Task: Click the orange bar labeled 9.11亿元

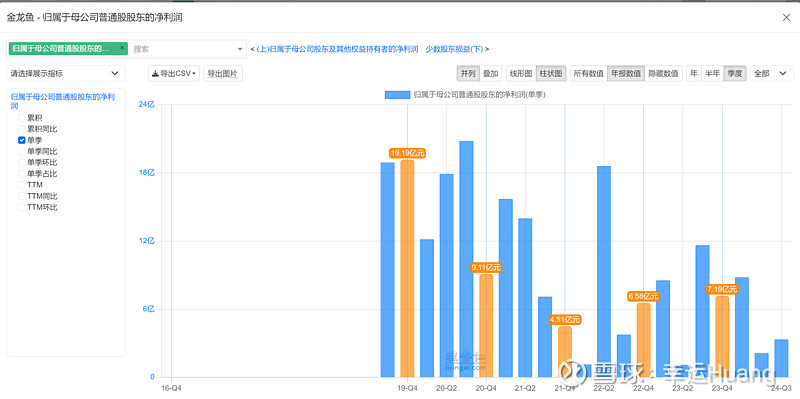Action: tap(486, 326)
